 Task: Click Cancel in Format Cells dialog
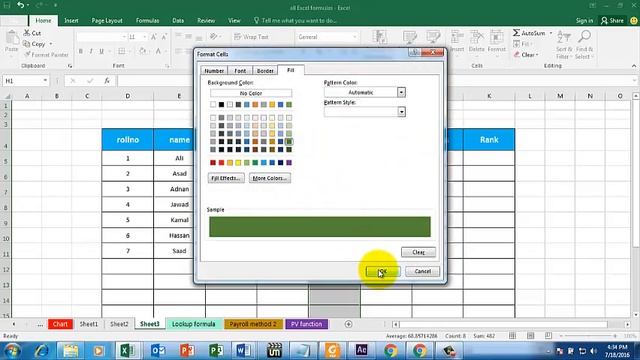point(422,271)
